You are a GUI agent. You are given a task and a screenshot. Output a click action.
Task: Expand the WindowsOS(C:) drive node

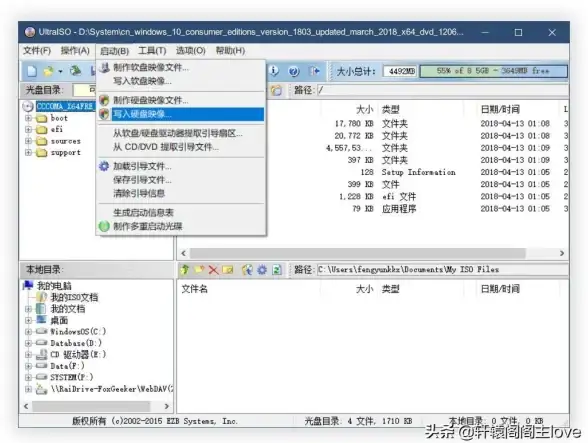tap(28, 332)
